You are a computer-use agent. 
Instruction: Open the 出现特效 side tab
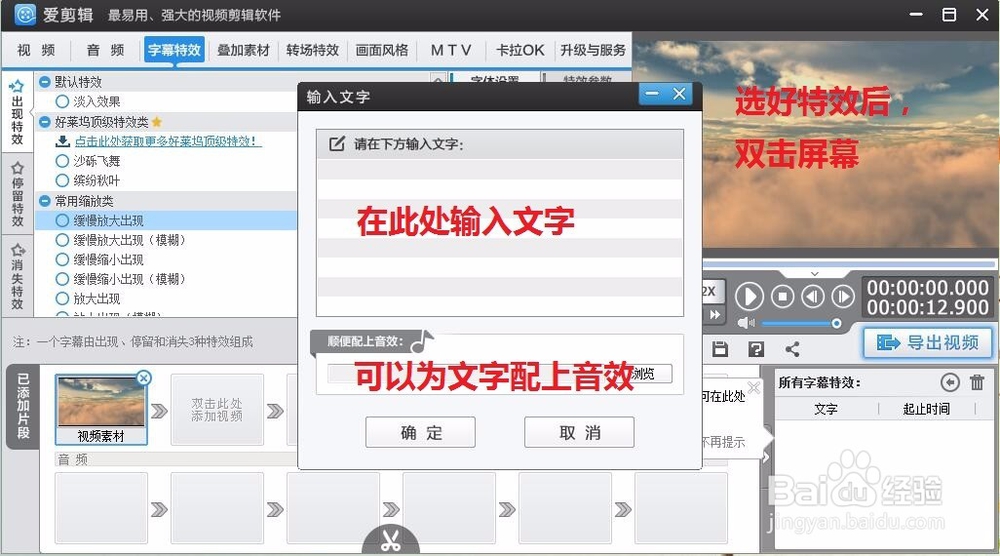coord(17,112)
